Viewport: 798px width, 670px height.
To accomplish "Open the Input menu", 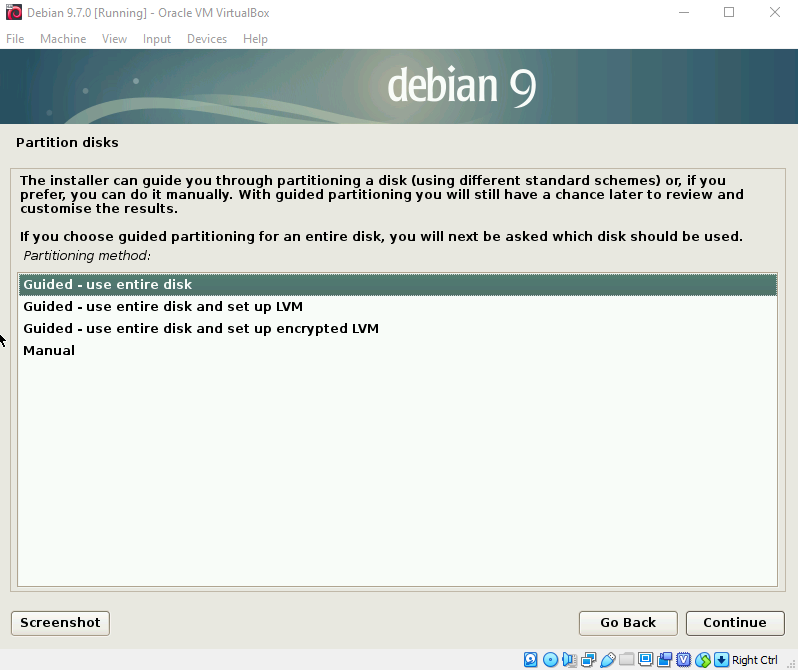I will tap(157, 39).
